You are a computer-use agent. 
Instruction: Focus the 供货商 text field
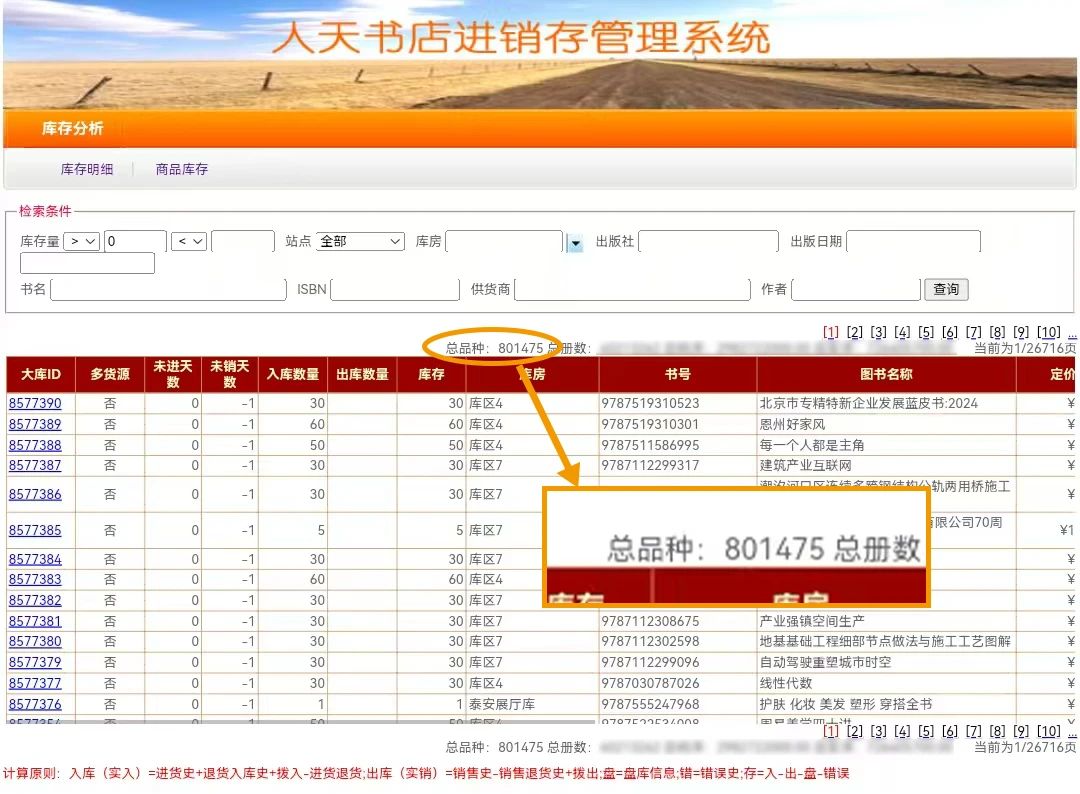click(632, 290)
